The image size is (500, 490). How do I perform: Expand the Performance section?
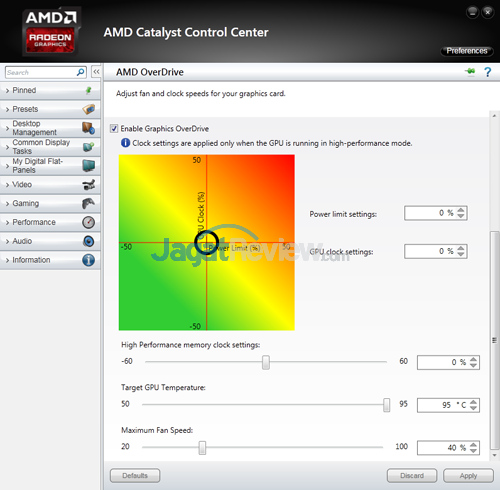[x=50, y=222]
